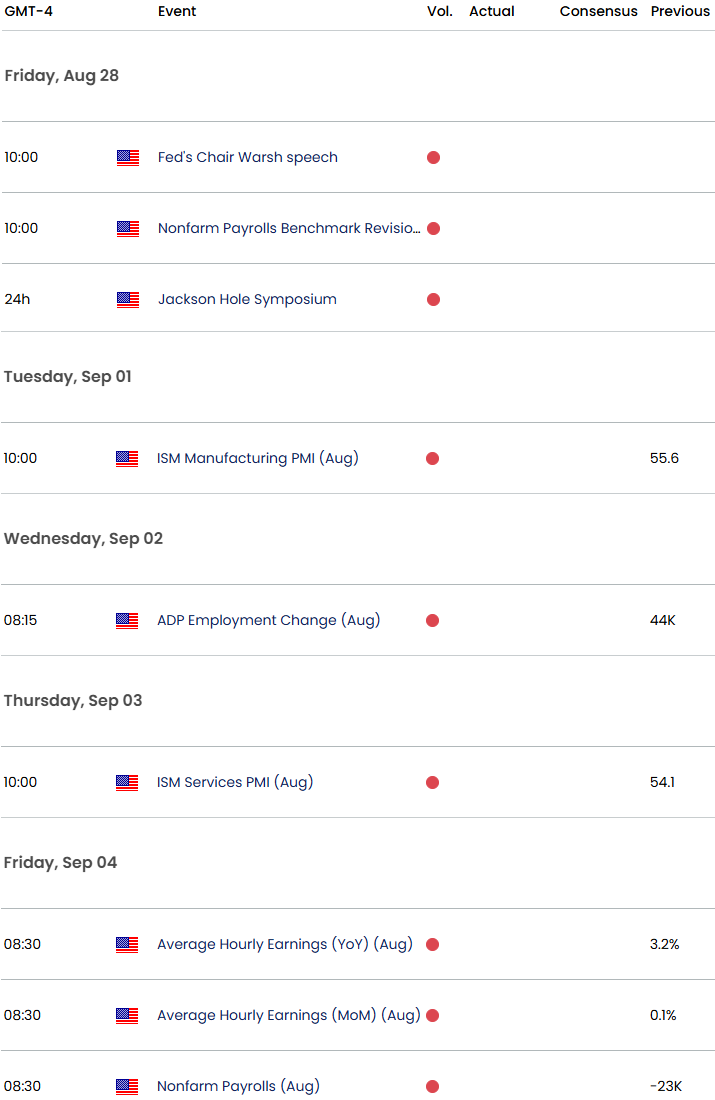Click red volatility dot for Nonfarm Payrolls (Aug)
The width and height of the screenshot is (715, 1100).
[x=432, y=1086]
